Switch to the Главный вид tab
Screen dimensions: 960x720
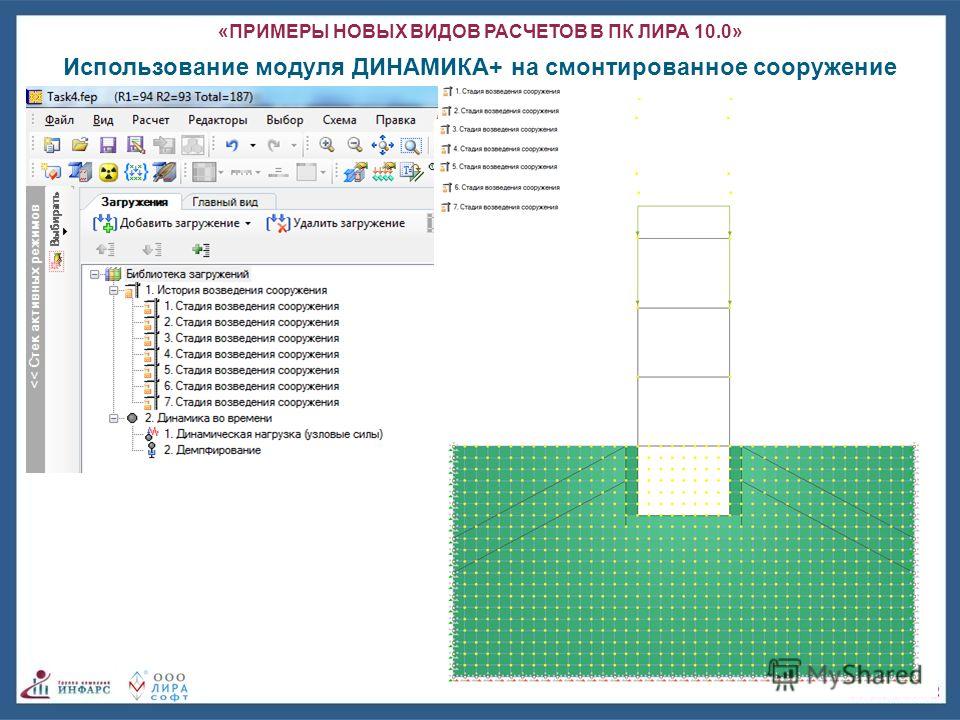pos(225,202)
